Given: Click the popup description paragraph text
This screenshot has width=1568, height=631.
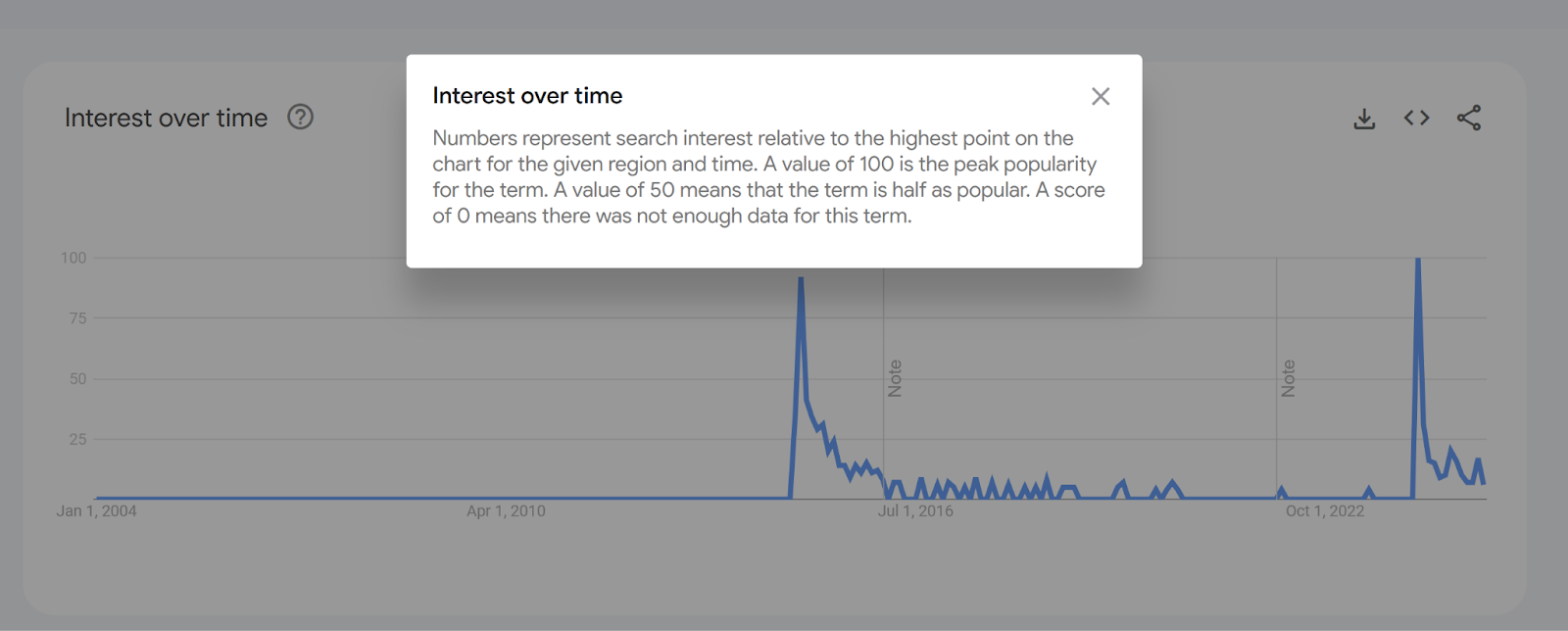Looking at the screenshot, I should coord(769,177).
